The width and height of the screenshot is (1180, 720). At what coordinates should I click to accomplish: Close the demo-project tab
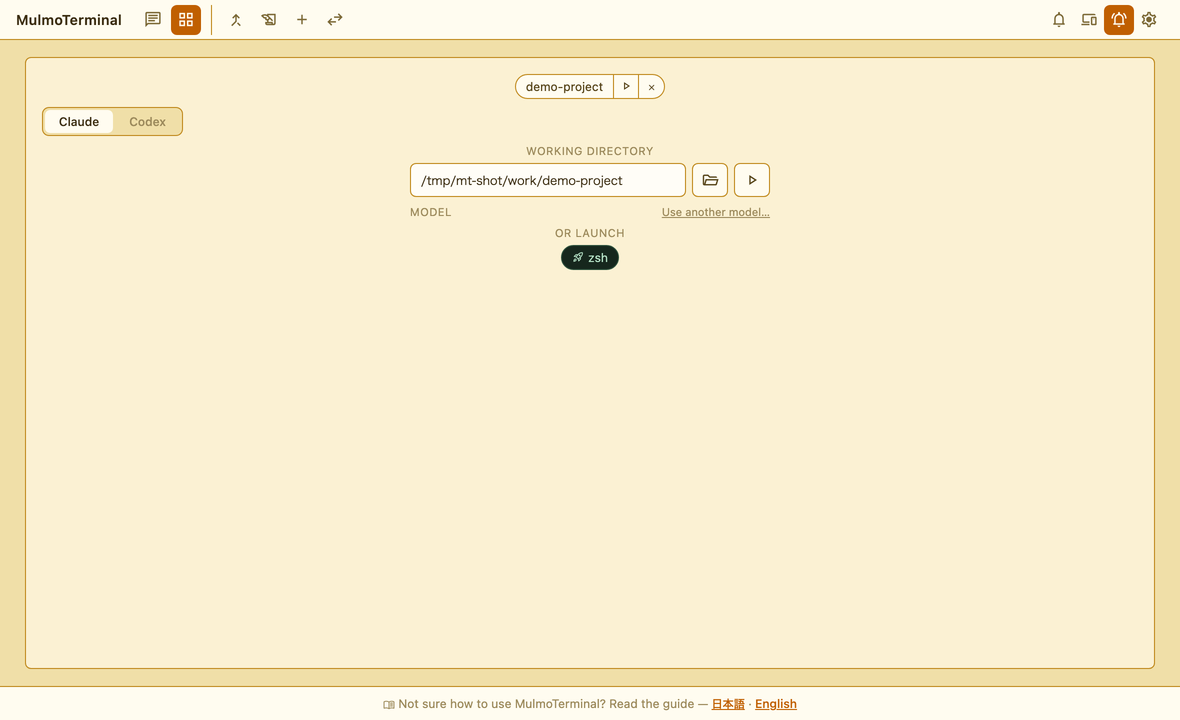(652, 87)
